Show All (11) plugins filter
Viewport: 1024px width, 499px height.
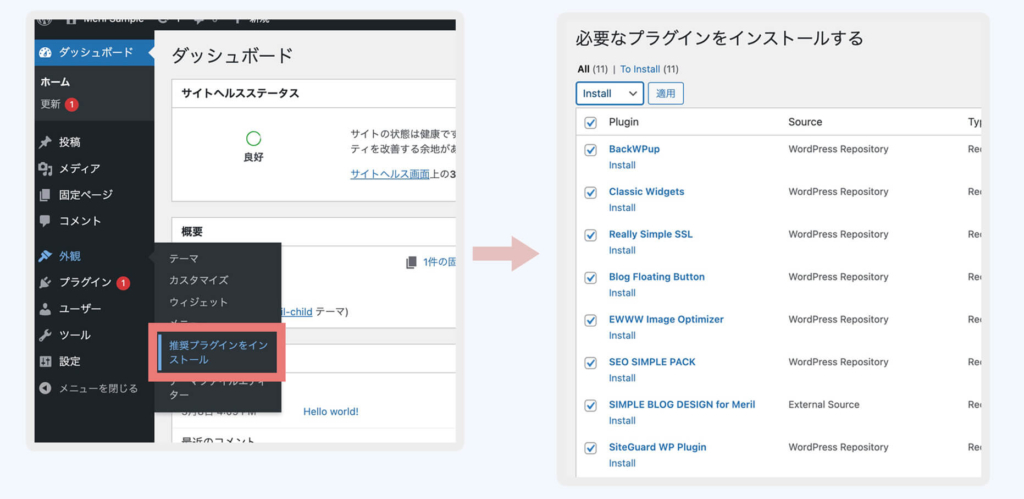(x=592, y=69)
